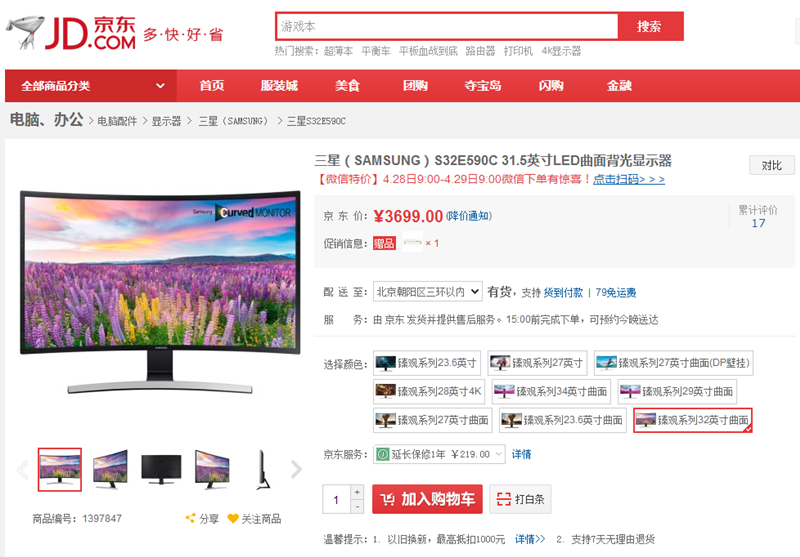
Task: Click breadcrumb 显示器
Action: 166,121
